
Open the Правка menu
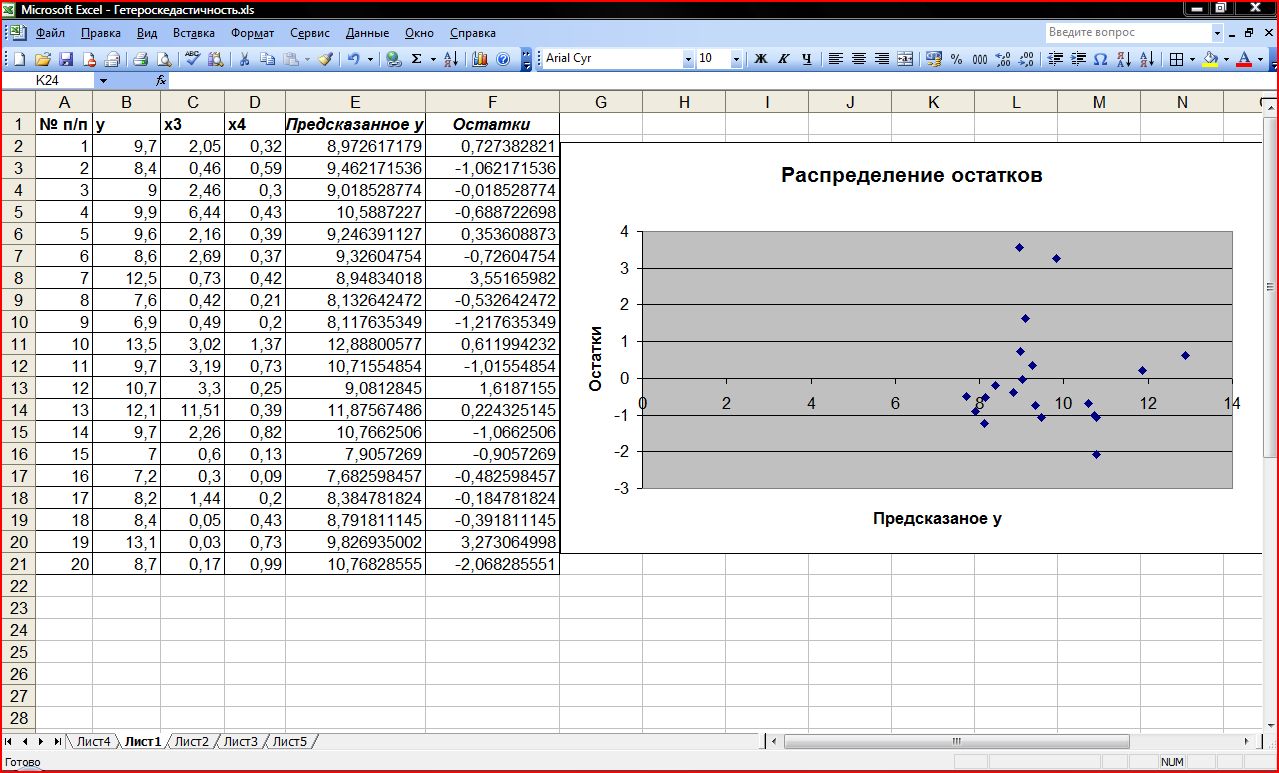point(101,33)
